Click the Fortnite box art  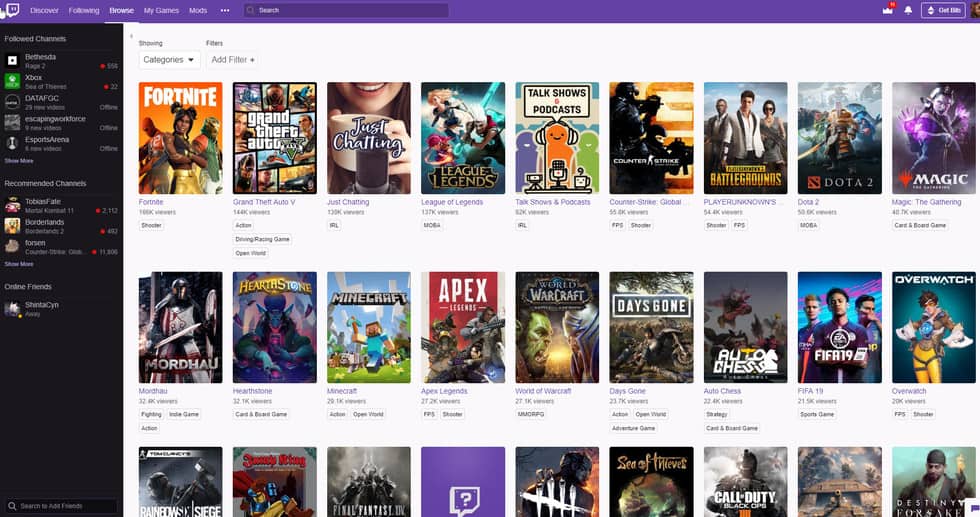click(x=181, y=138)
